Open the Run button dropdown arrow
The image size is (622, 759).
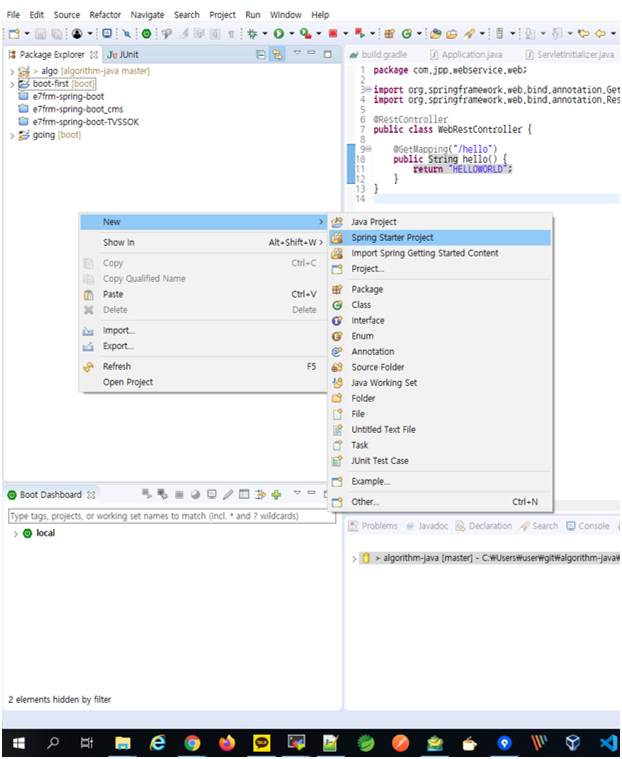291,33
